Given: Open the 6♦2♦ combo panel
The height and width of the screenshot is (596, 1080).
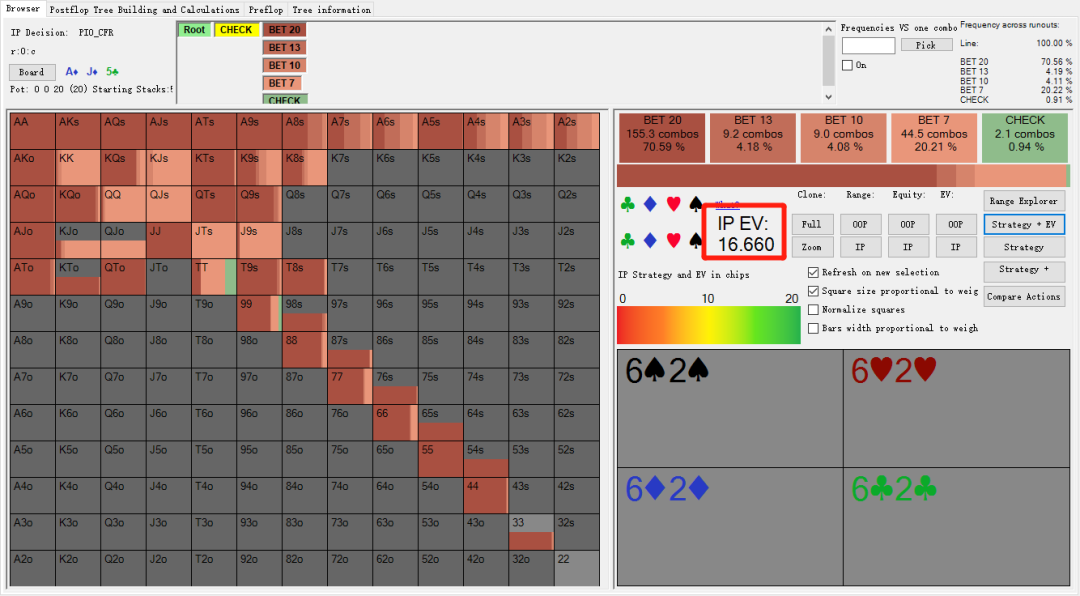Looking at the screenshot, I should click(x=730, y=526).
